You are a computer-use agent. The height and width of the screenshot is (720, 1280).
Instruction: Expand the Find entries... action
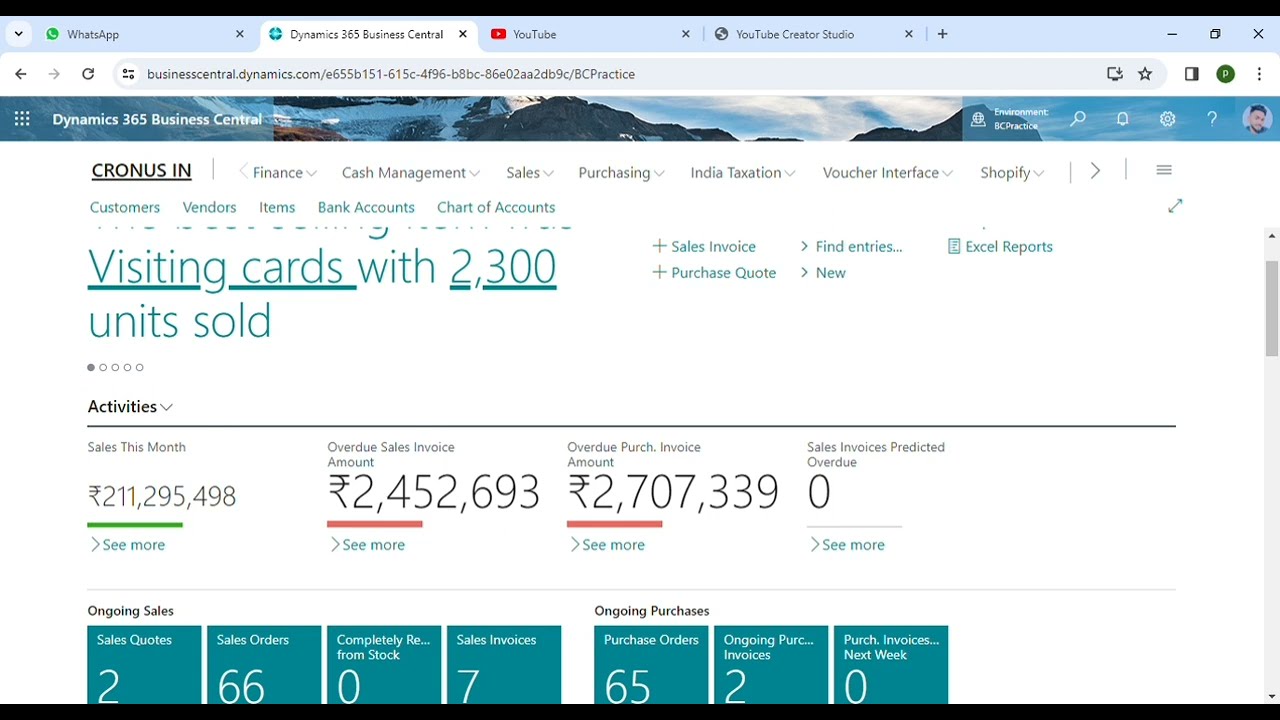(851, 246)
